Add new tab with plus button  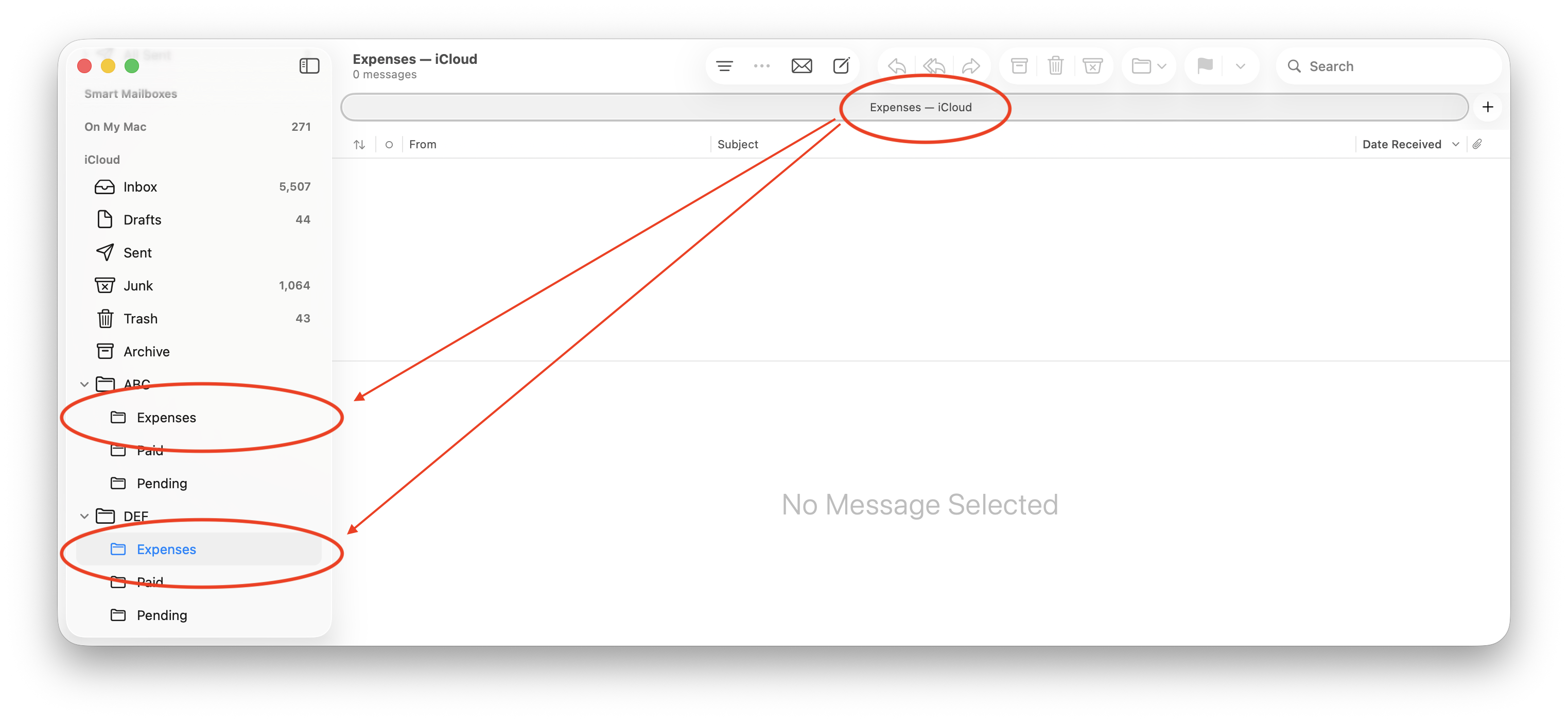pos(1488,107)
